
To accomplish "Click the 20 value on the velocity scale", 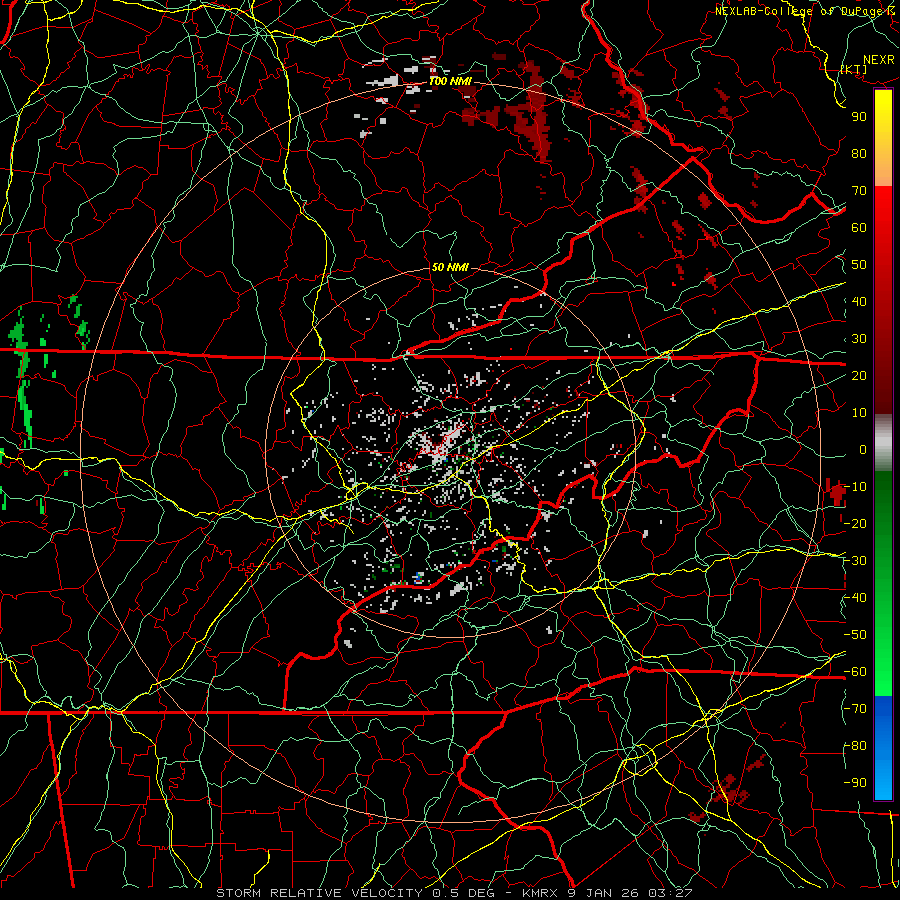I will 859,376.
